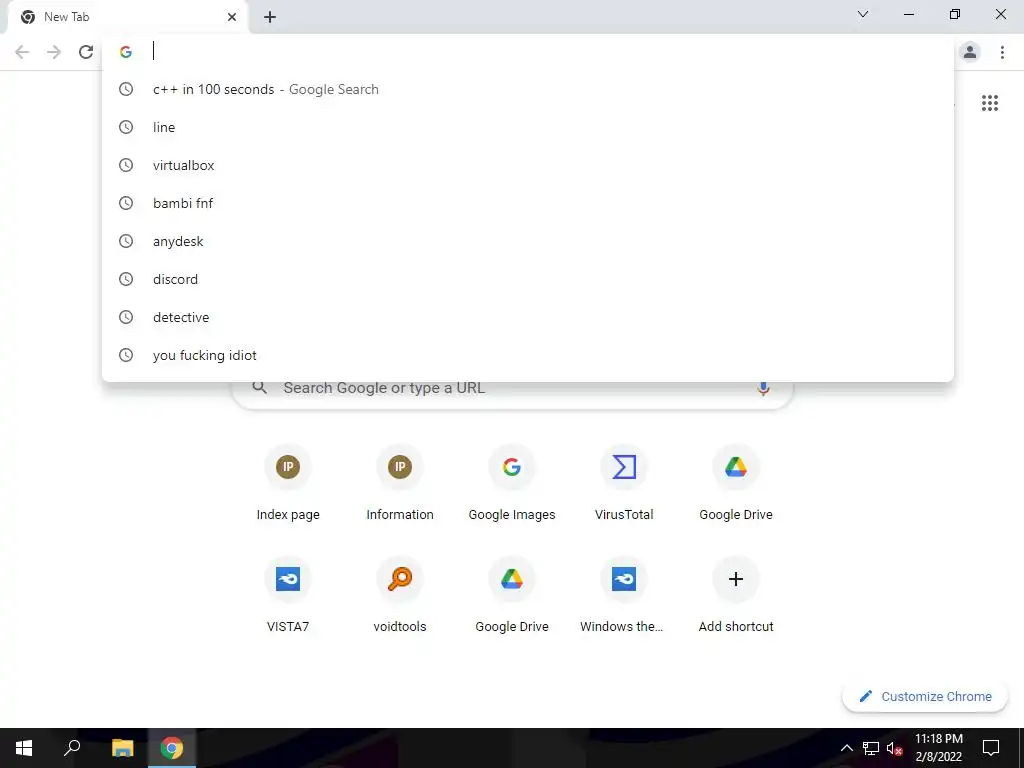This screenshot has height=768, width=1024.
Task: Click the Customize Chrome button
Action: [925, 696]
